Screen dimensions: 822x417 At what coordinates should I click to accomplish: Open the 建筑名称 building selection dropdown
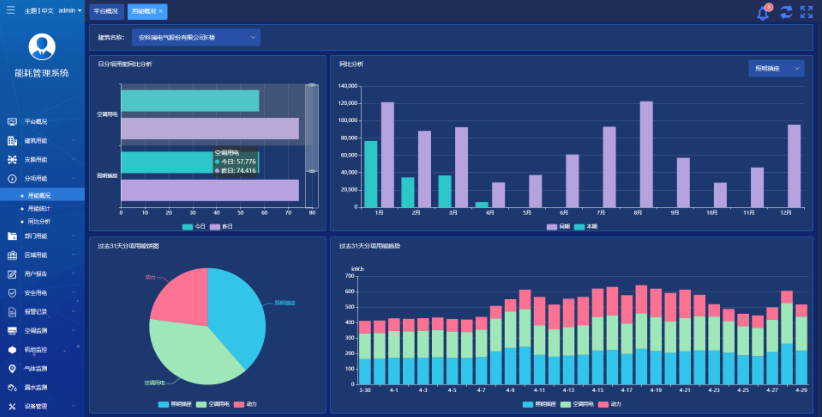pos(196,37)
